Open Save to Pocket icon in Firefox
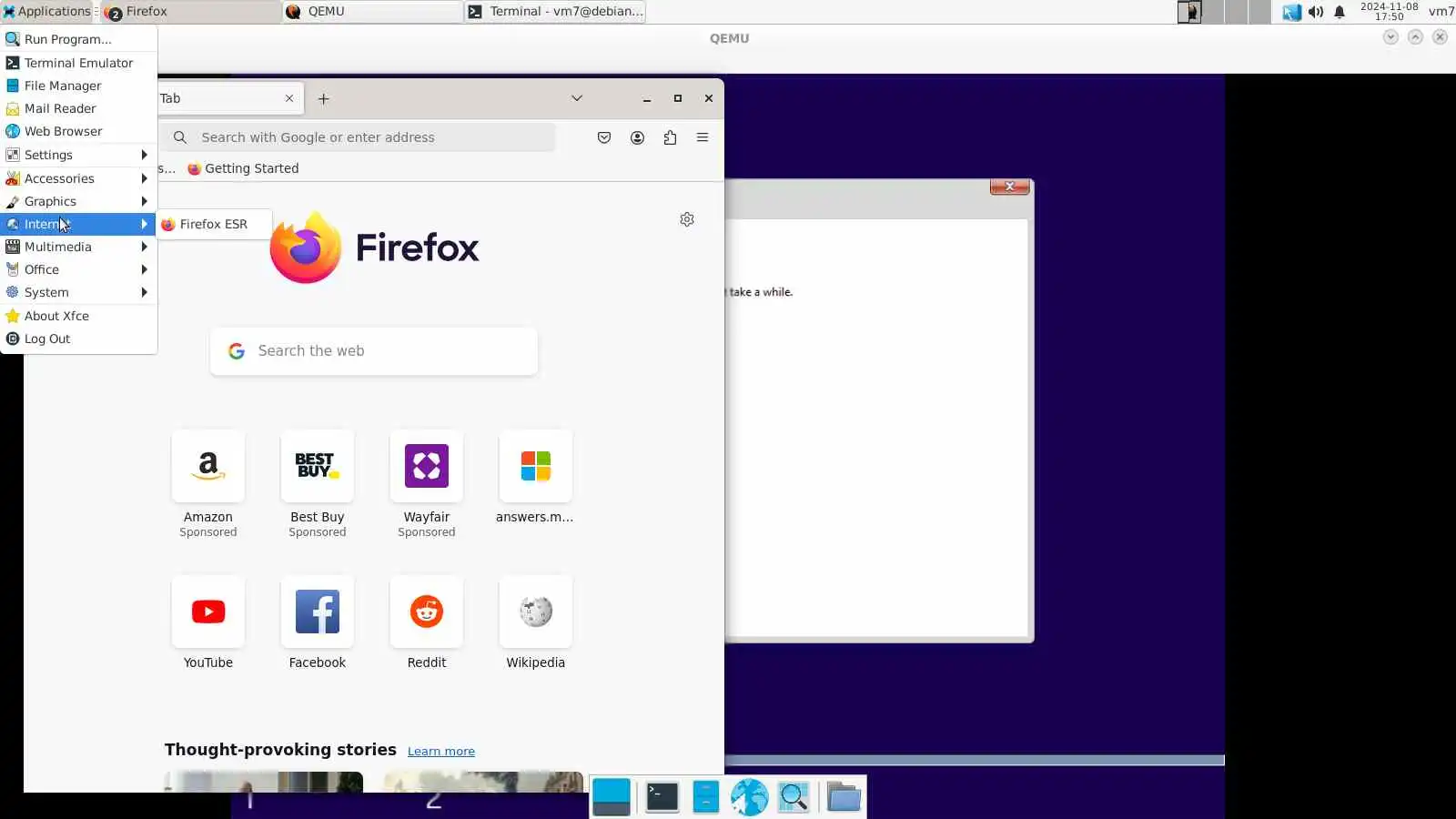The height and width of the screenshot is (819, 1456). [604, 137]
